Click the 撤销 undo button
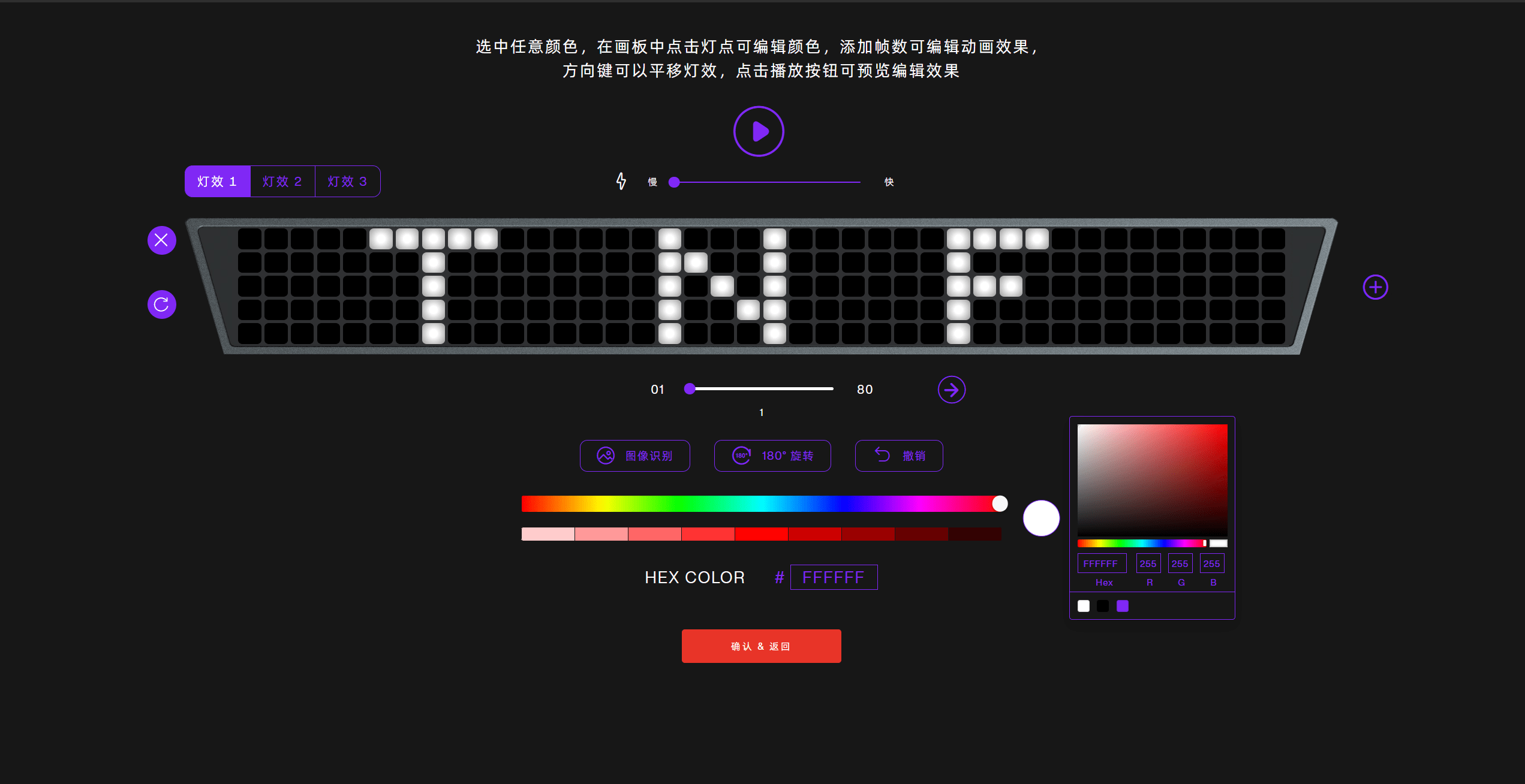 tap(898, 456)
